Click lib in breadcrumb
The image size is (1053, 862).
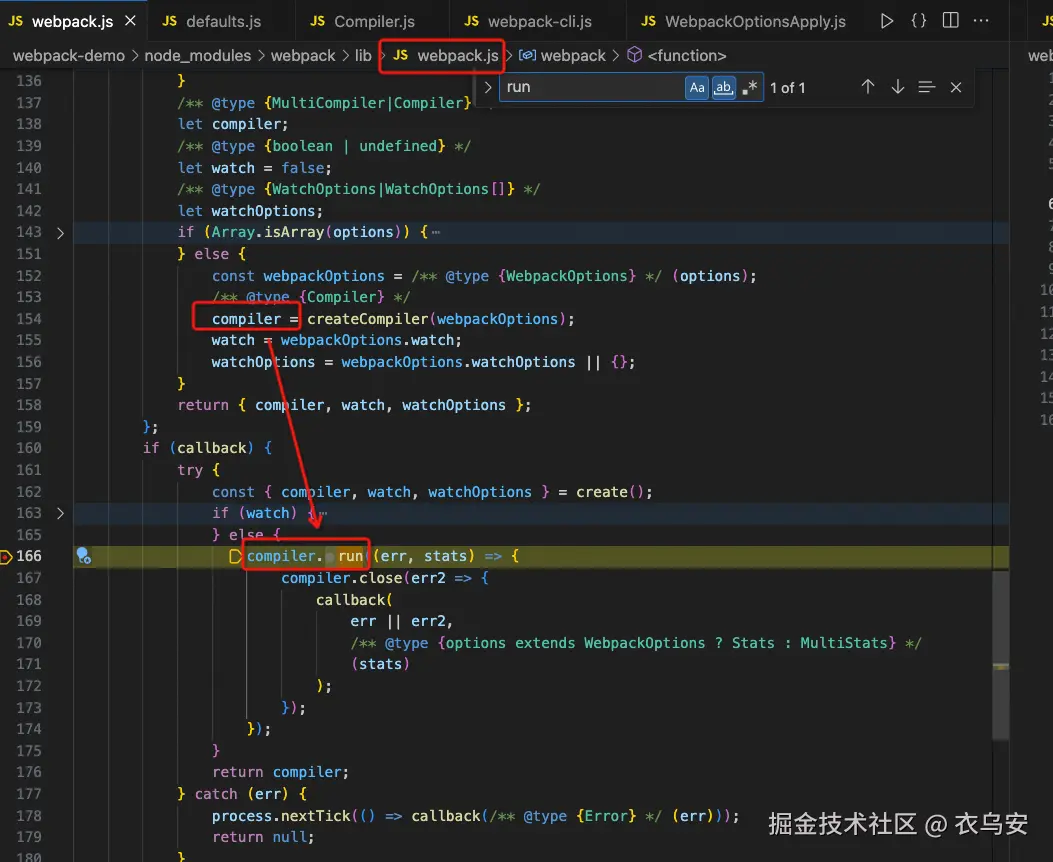(x=363, y=56)
